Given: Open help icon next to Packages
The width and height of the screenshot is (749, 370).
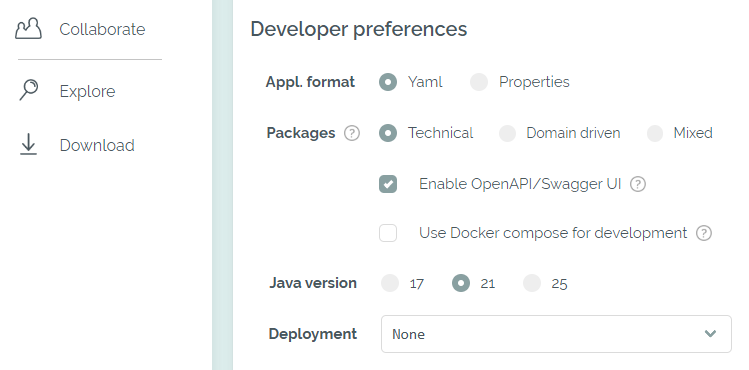Looking at the screenshot, I should [x=352, y=133].
